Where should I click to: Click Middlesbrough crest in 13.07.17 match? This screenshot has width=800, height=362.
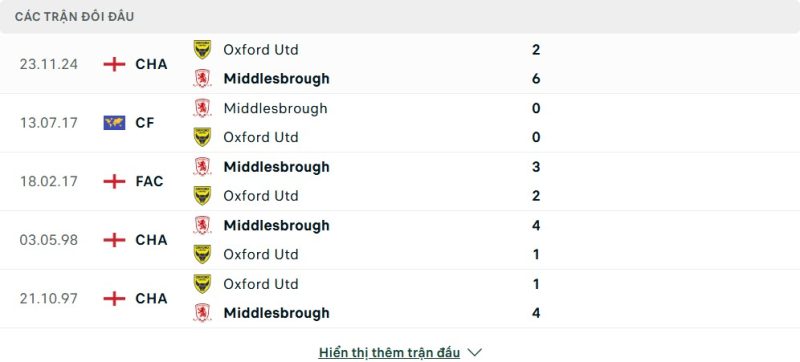(x=202, y=108)
